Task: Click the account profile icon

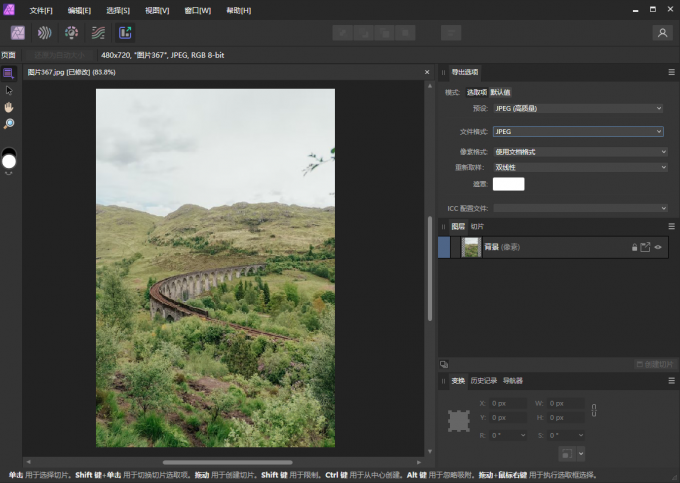Action: coord(662,33)
